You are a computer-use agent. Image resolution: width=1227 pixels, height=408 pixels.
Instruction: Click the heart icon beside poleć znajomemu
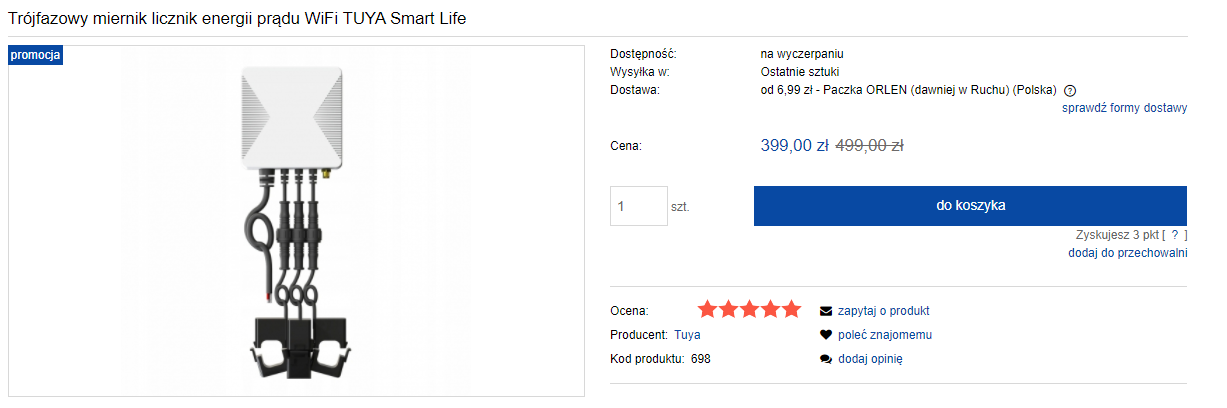826,335
